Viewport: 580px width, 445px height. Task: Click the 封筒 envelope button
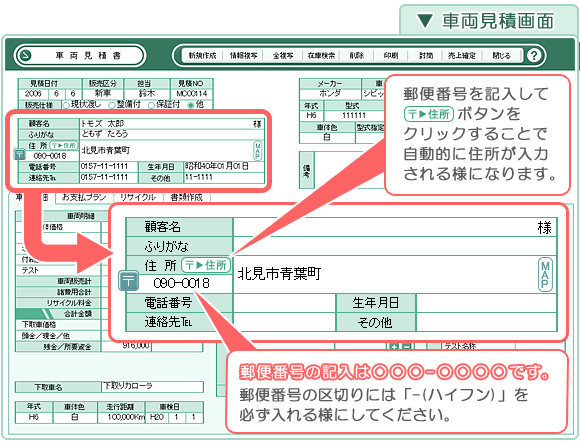pyautogui.click(x=426, y=55)
